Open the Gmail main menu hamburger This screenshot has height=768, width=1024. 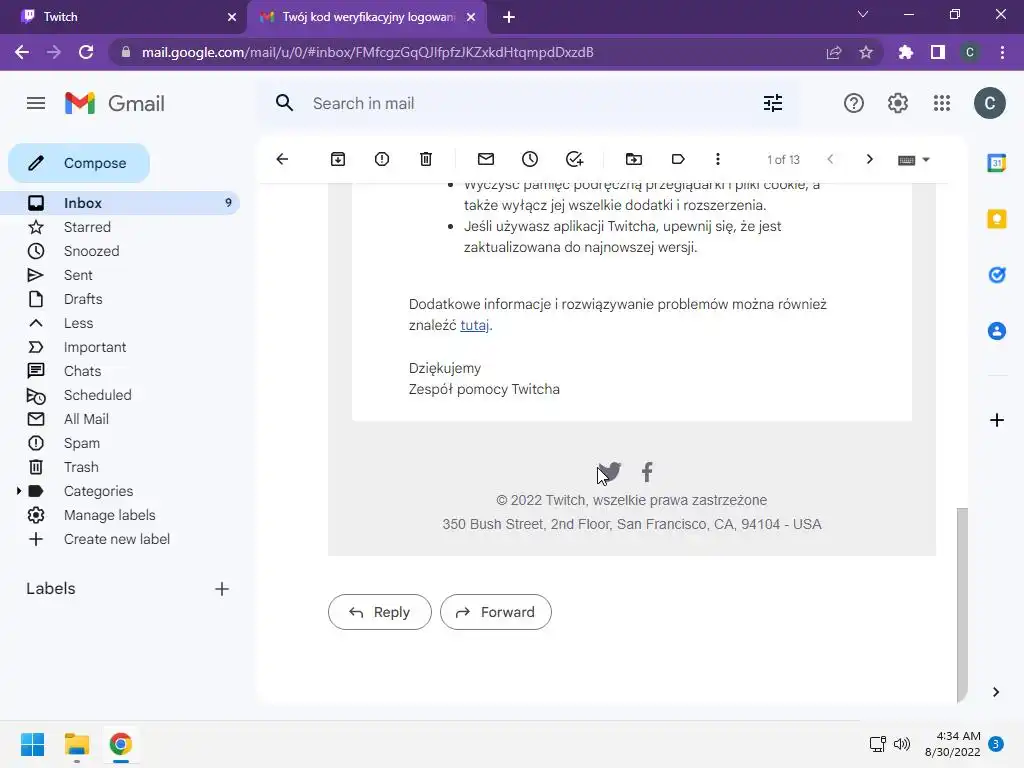tap(36, 103)
